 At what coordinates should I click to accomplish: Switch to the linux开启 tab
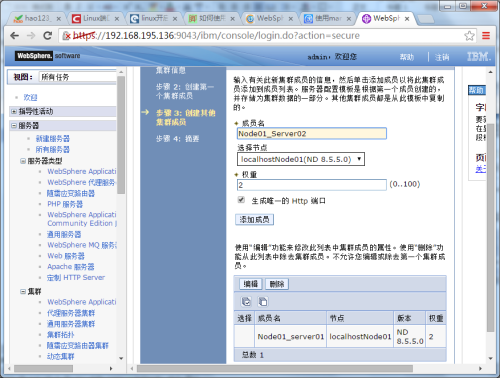point(153,18)
